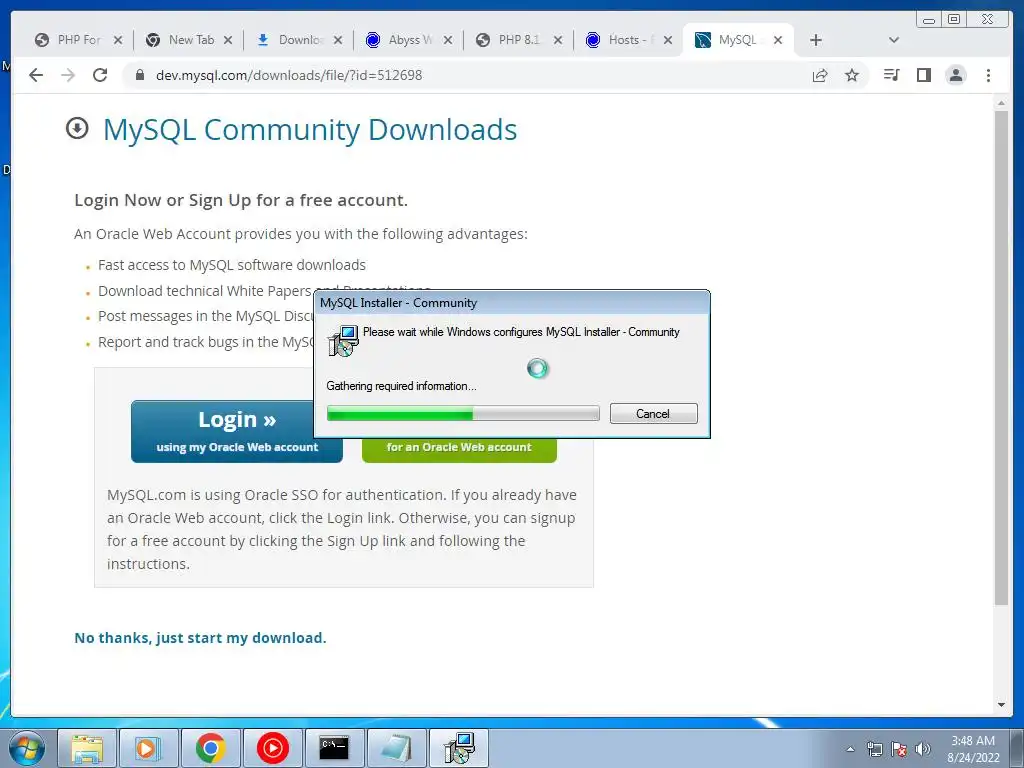
Task: Click the installer green progress bar
Action: (x=463, y=413)
